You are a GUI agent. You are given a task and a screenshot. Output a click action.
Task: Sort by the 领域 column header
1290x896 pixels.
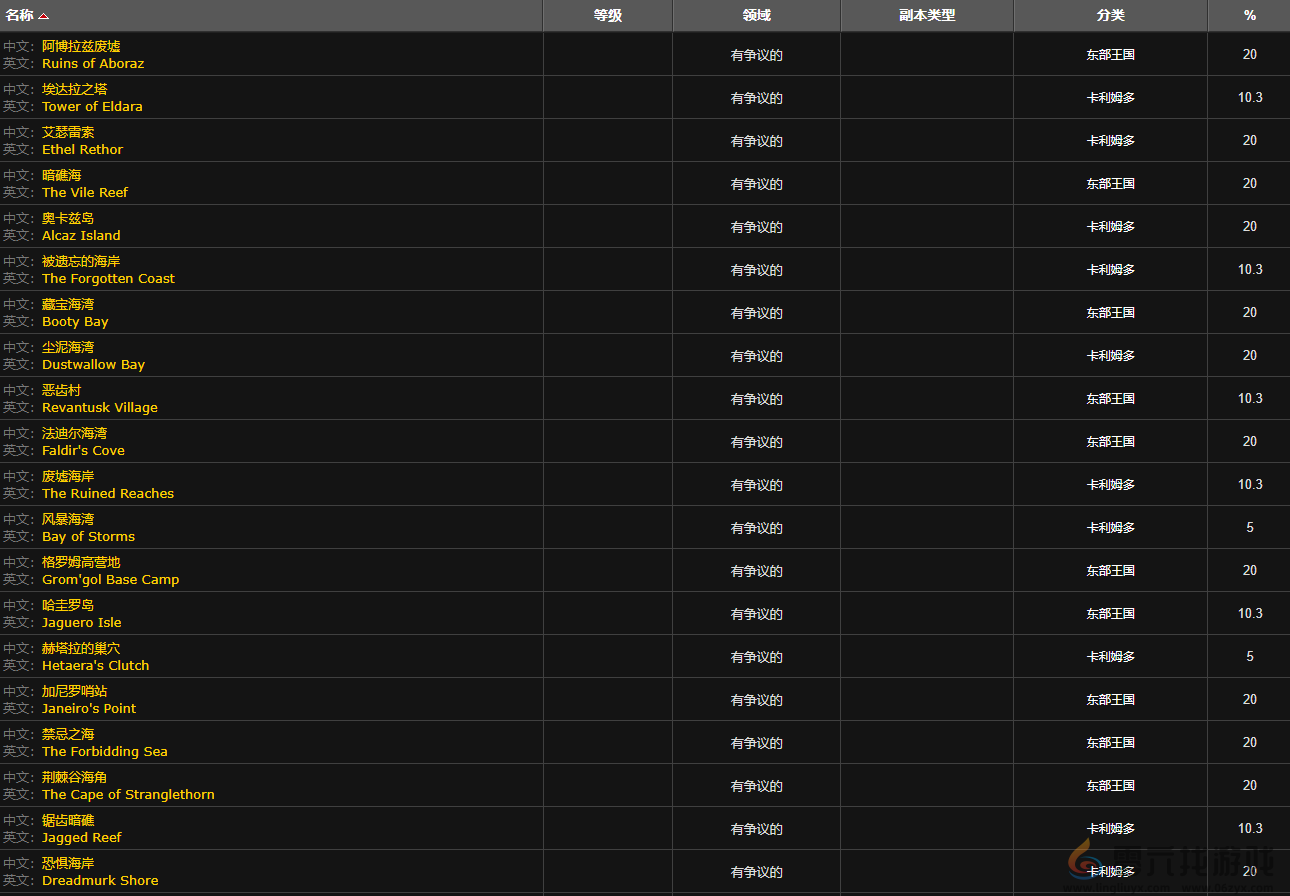click(756, 15)
